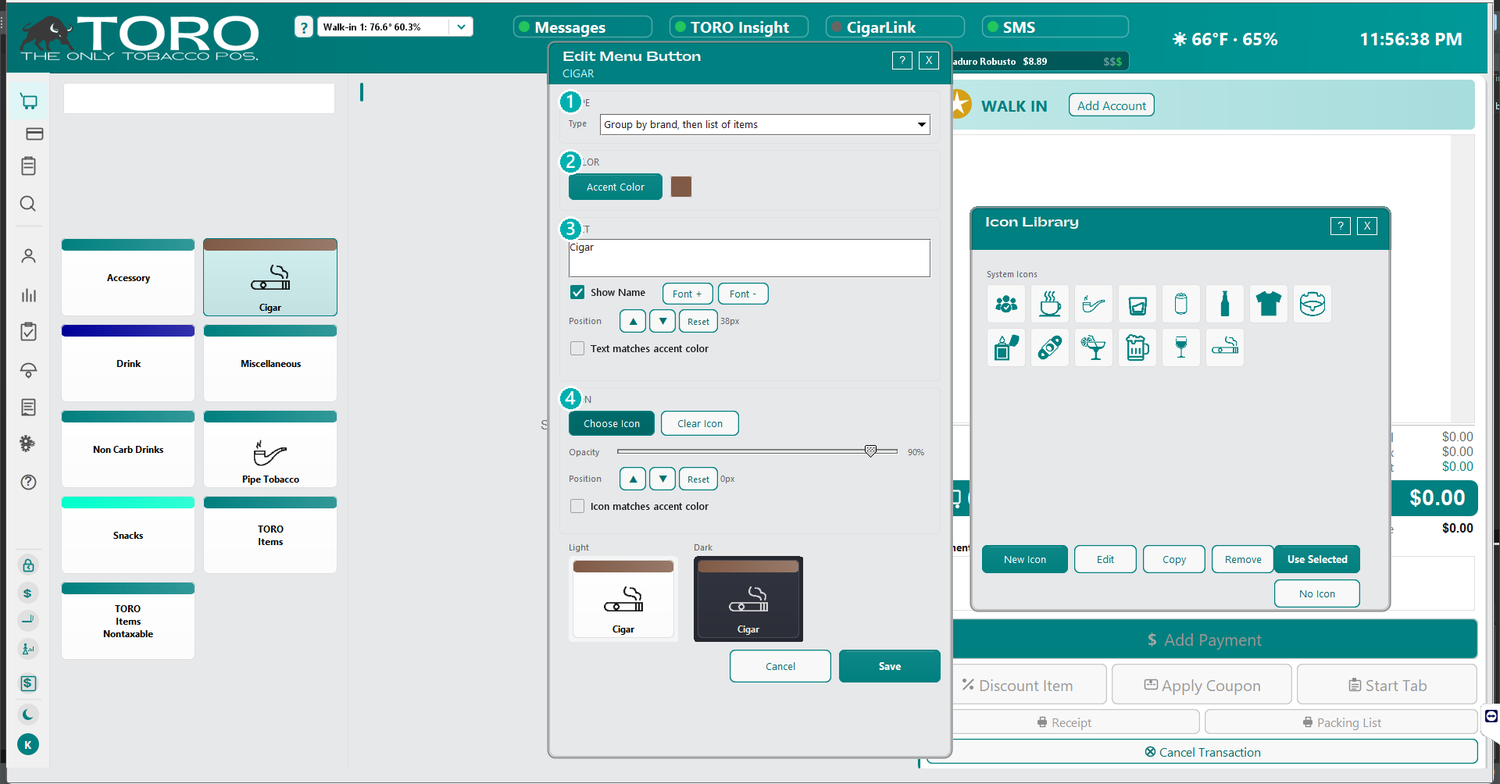Click the credit card icon in sidebar
This screenshot has width=1500, height=784.
(34, 133)
